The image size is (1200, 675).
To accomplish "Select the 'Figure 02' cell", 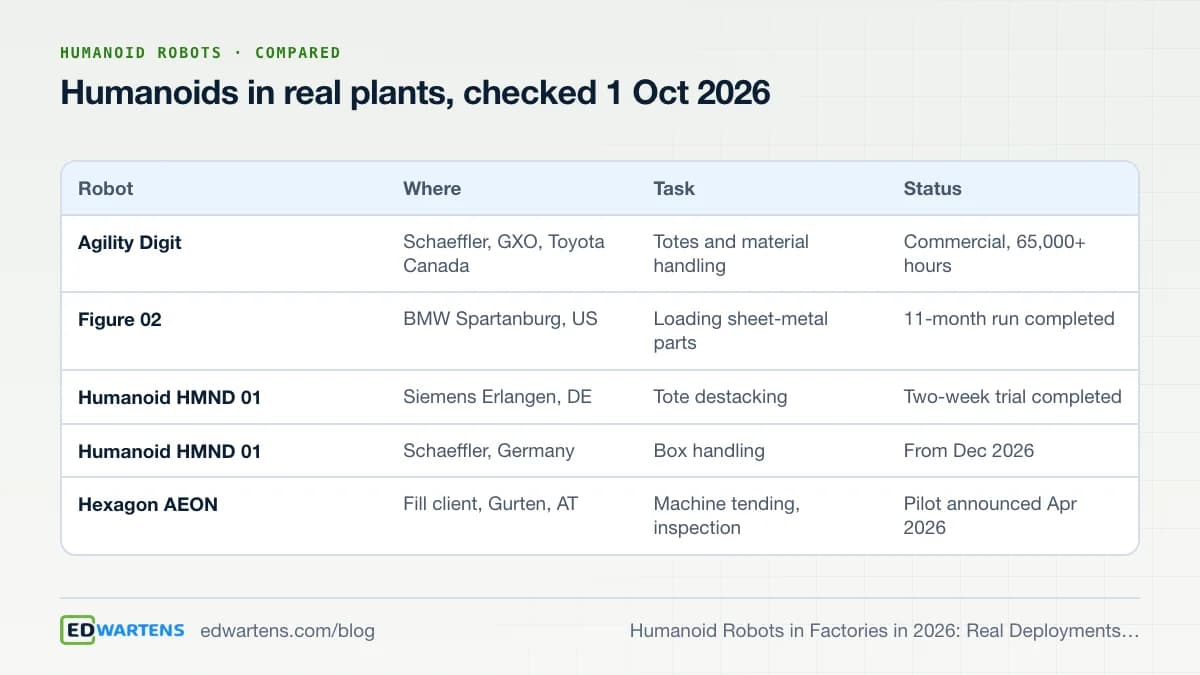I will [x=120, y=320].
